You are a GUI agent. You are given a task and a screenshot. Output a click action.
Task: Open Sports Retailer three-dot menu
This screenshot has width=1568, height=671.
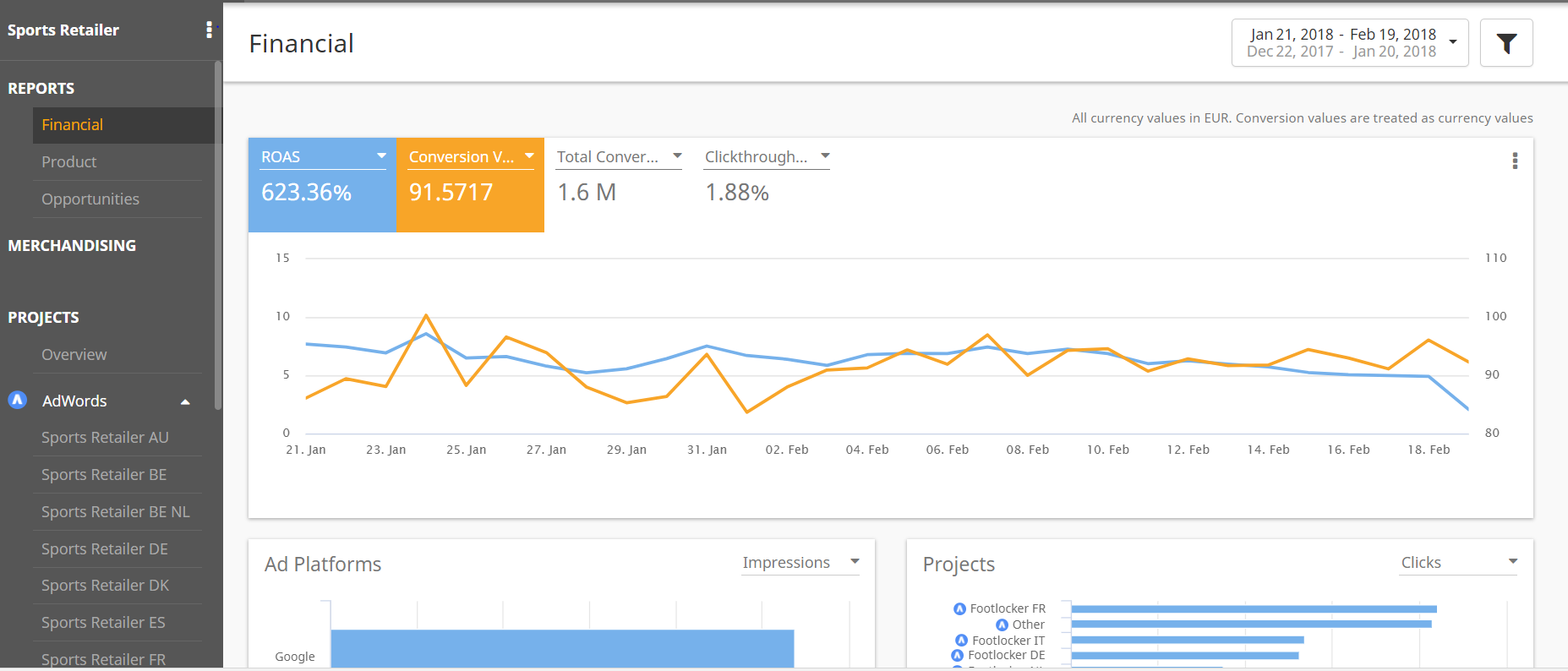click(209, 30)
